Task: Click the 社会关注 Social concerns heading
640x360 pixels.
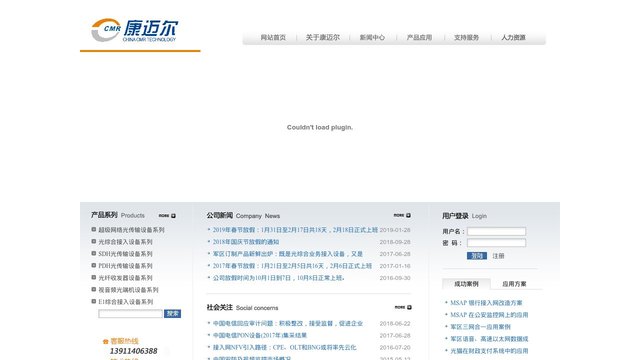Action: [x=242, y=307]
